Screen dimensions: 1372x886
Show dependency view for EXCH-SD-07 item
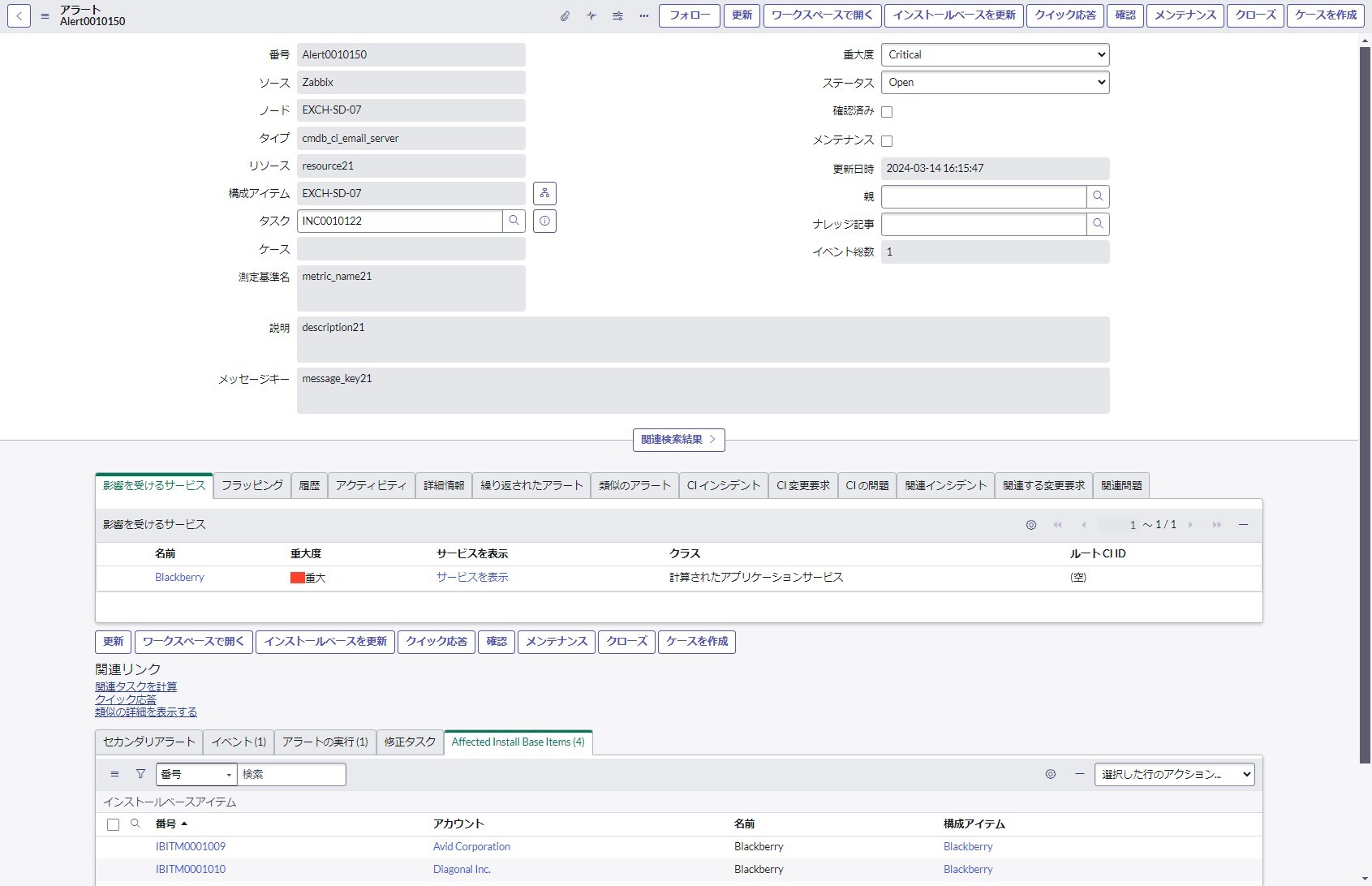click(x=544, y=193)
